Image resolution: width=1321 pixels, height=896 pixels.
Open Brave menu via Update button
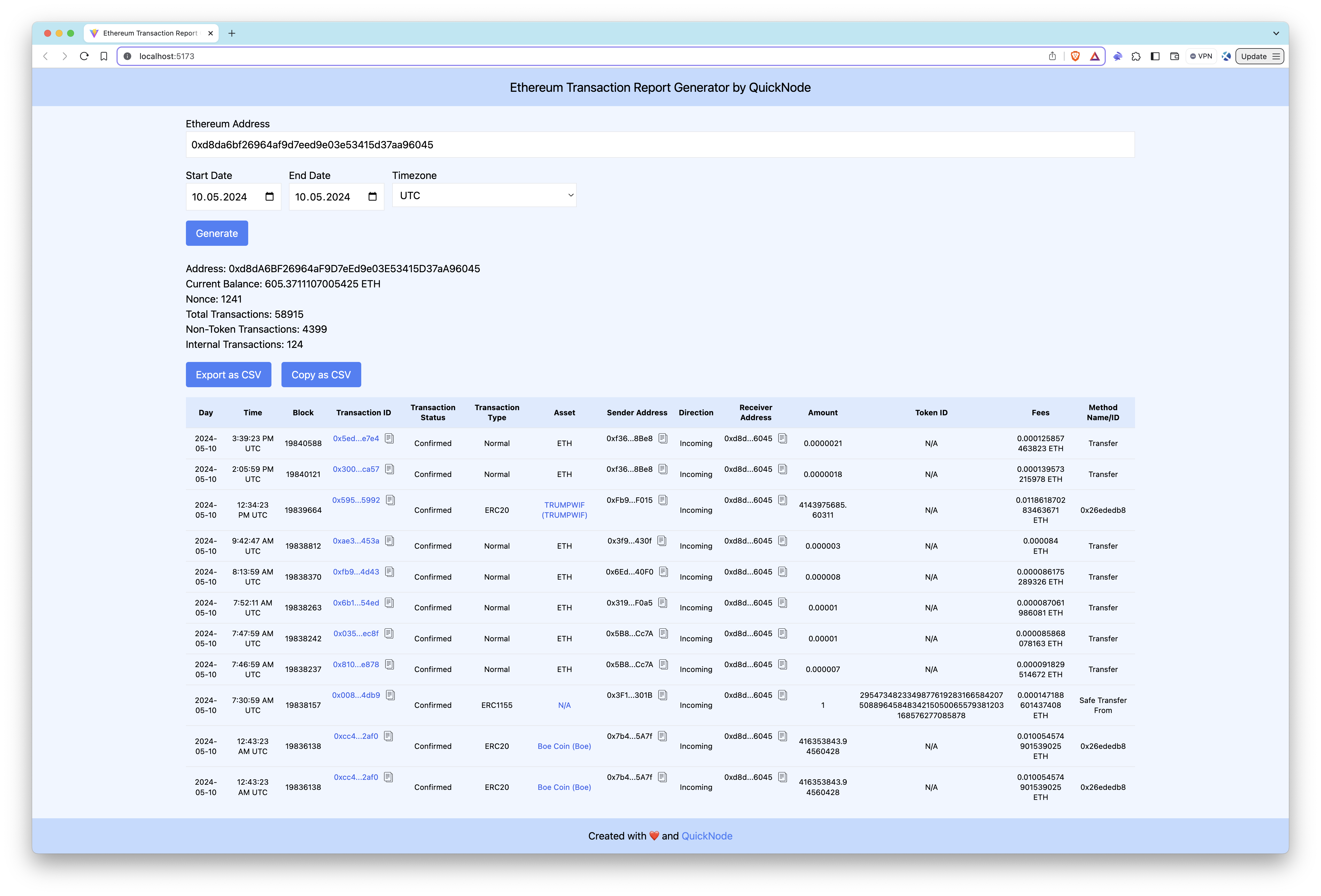(x=1260, y=56)
